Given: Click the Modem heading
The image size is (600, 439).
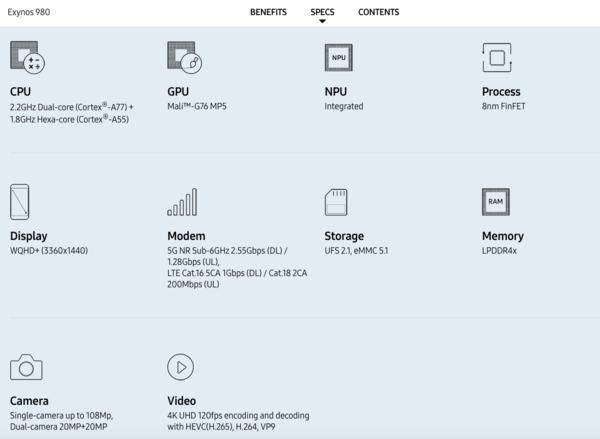Looking at the screenshot, I should (x=186, y=236).
